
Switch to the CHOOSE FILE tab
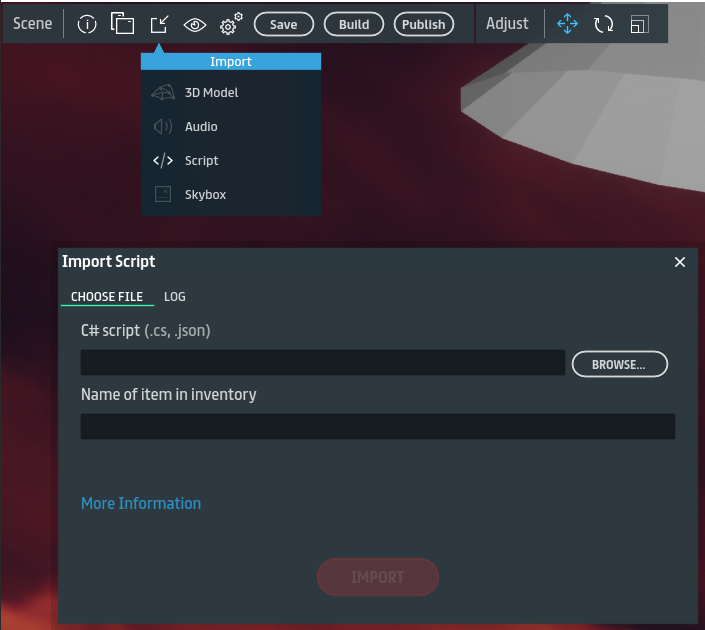click(107, 297)
